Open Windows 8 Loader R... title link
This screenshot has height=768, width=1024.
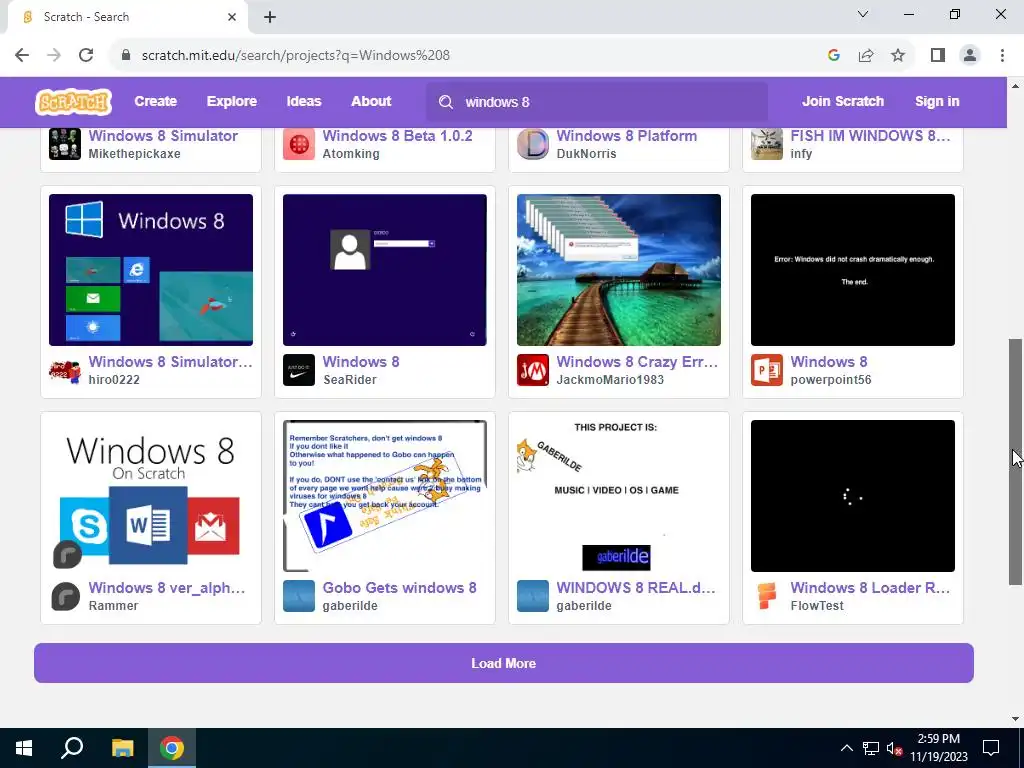[870, 588]
